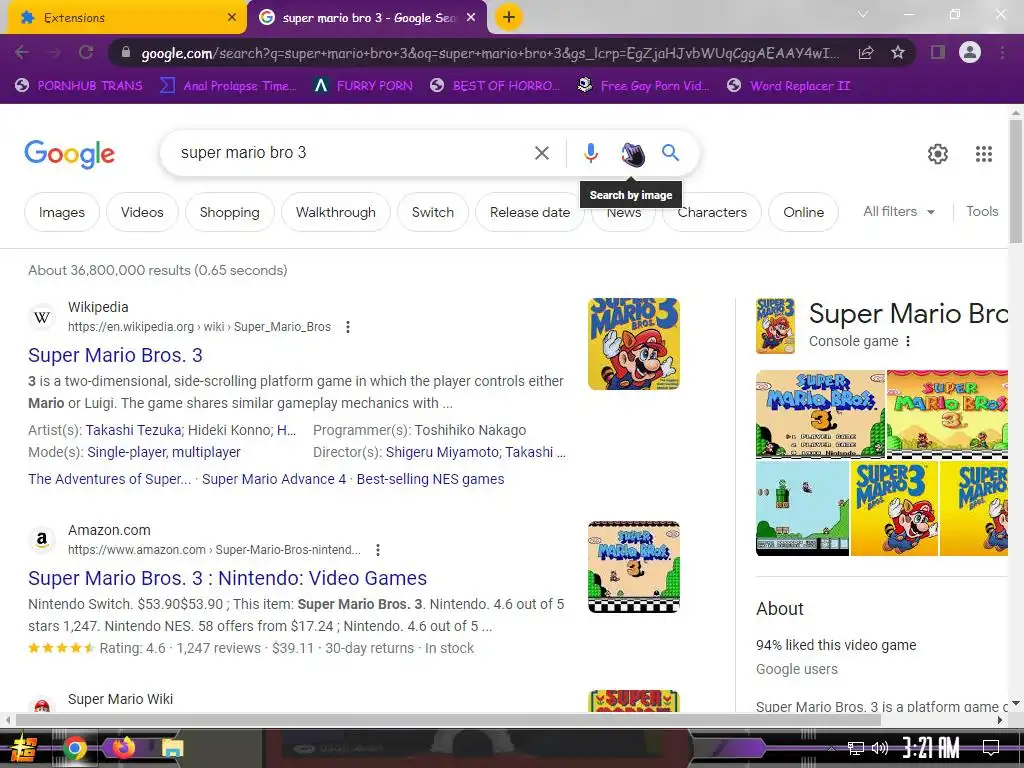
Task: Select the Images filter chip
Action: click(x=61, y=212)
